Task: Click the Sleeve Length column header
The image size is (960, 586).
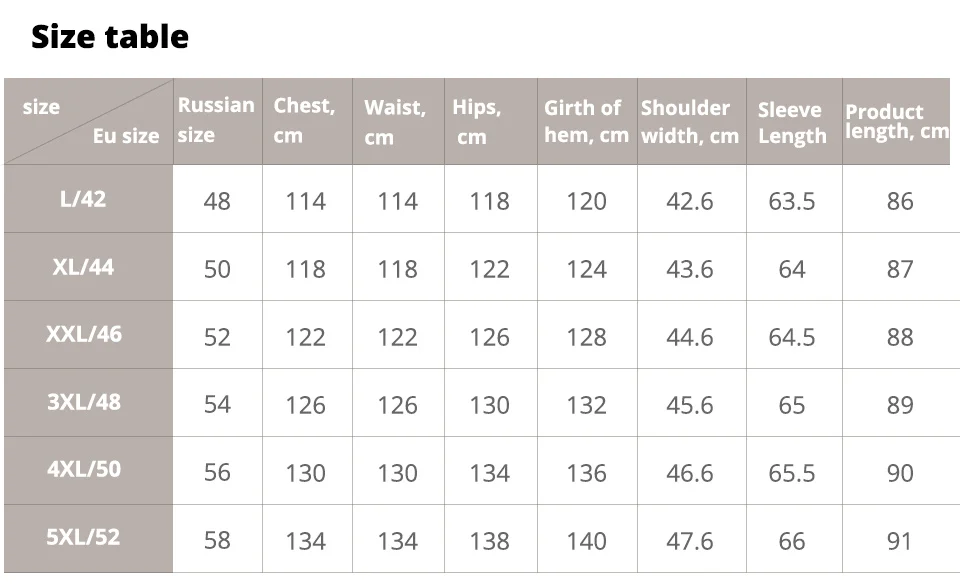Action: 792,123
